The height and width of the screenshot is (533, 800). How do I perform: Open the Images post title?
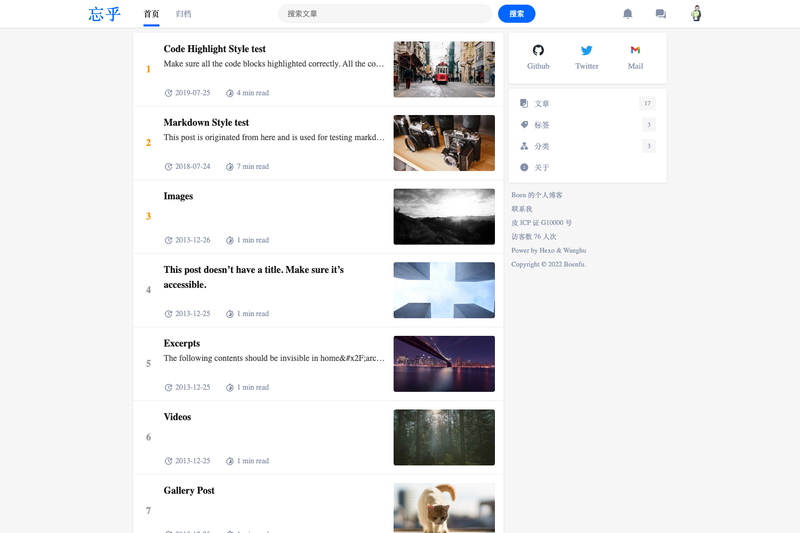[x=178, y=196]
